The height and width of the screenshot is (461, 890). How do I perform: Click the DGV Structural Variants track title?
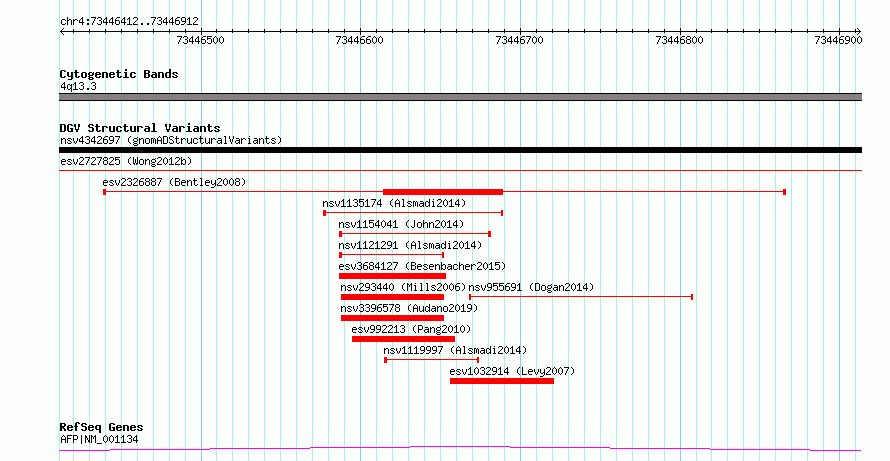point(140,128)
